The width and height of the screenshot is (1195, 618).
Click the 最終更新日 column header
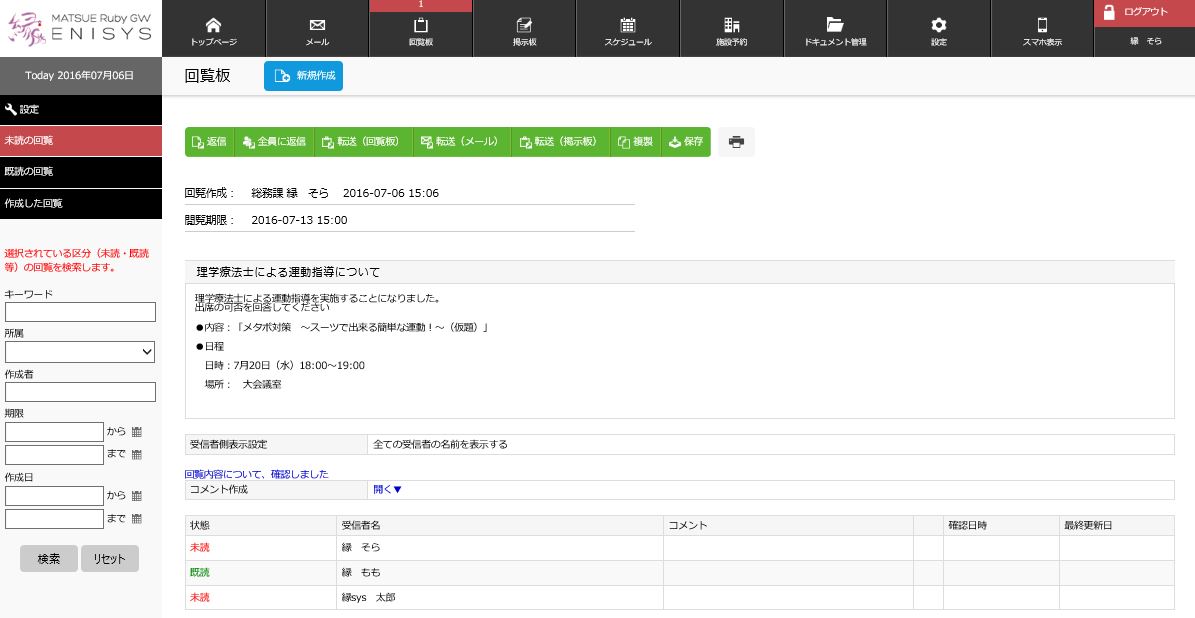[1117, 526]
